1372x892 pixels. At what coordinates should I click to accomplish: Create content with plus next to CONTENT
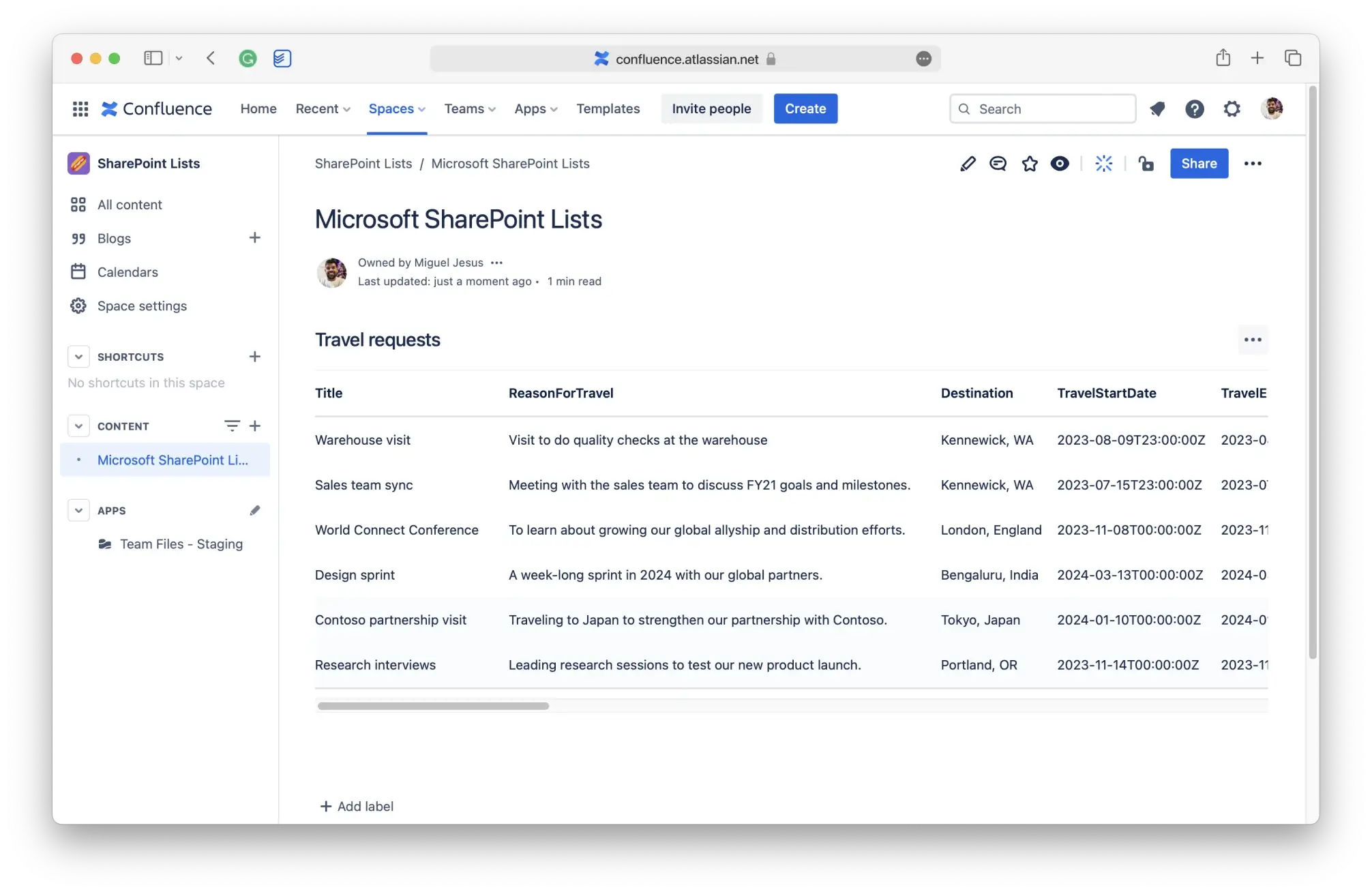[x=255, y=426]
